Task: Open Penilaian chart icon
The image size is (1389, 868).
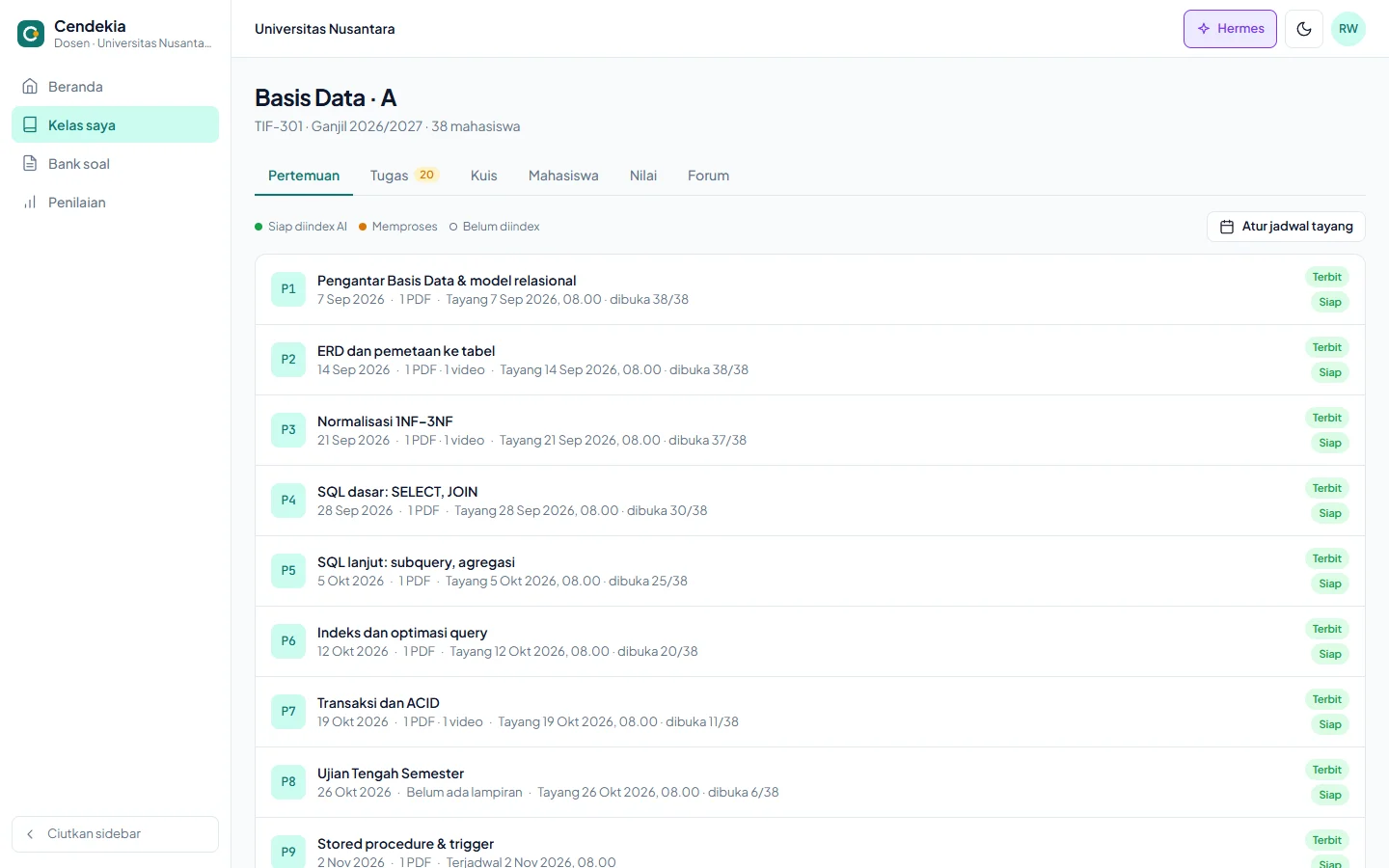Action: (30, 202)
